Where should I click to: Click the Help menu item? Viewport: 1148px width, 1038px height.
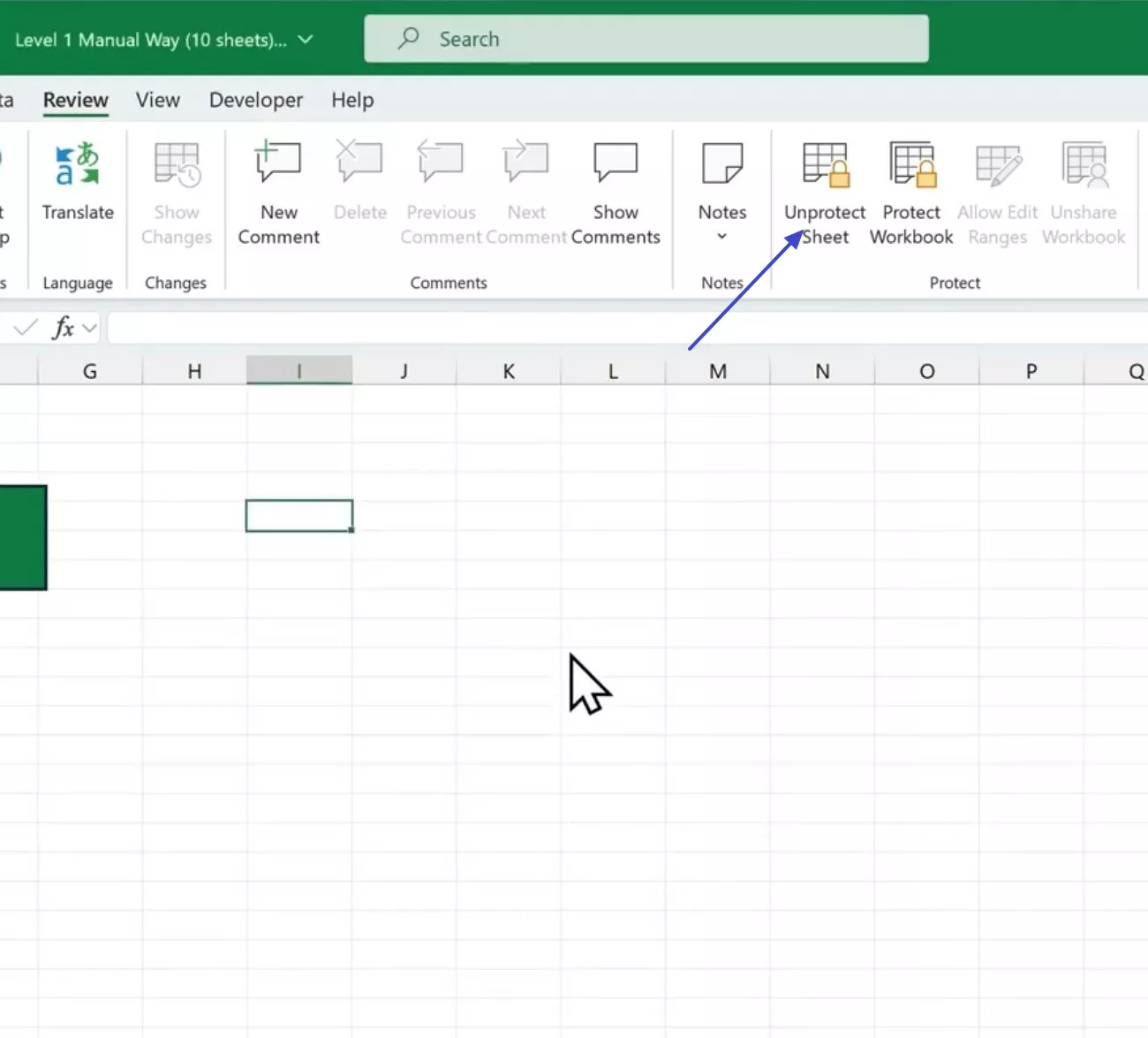pos(351,100)
